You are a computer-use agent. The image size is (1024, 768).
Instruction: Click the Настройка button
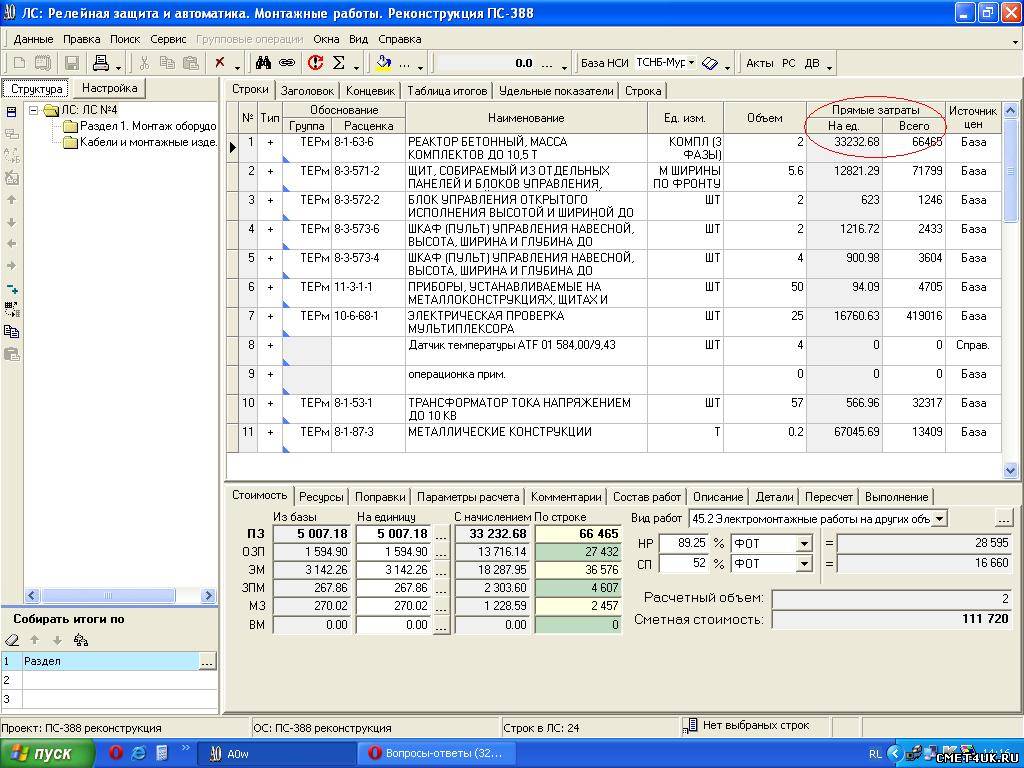coord(110,89)
